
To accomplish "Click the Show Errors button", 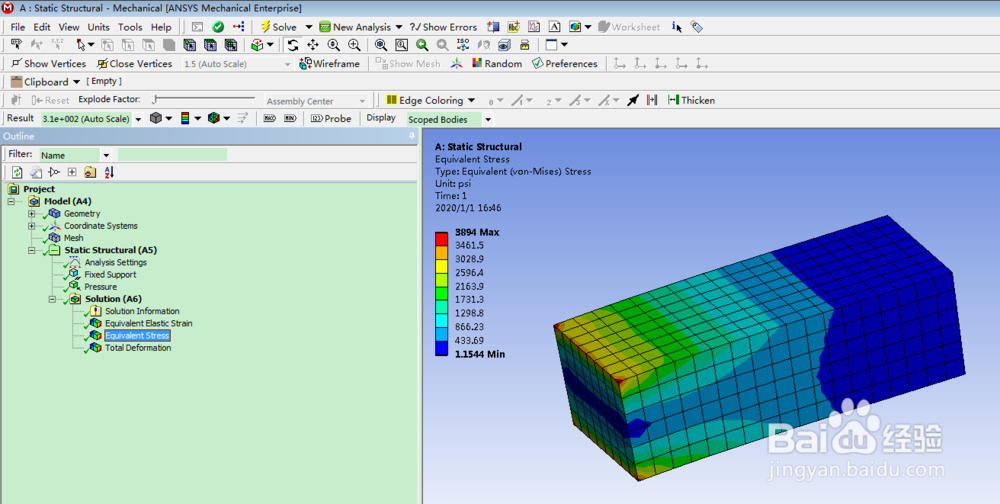I will (444, 27).
